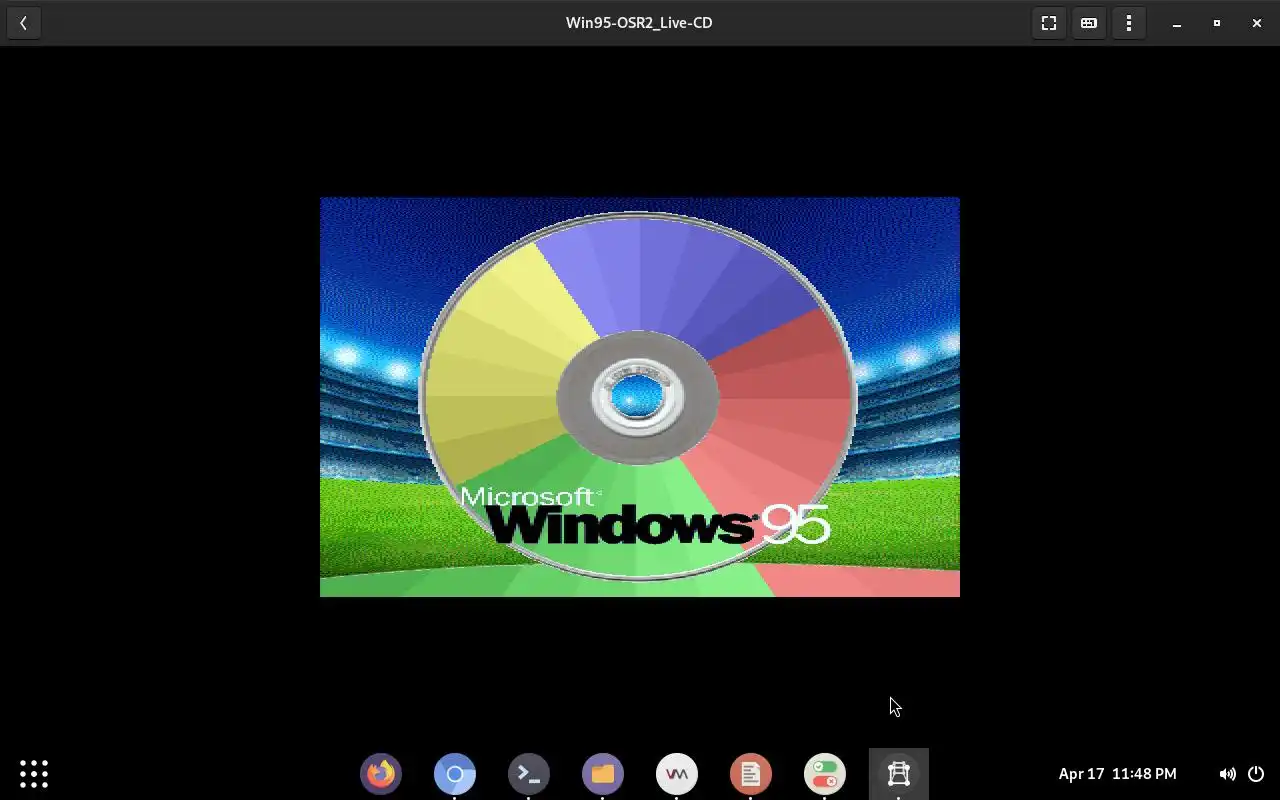Open Terminal from the dock

(x=529, y=774)
